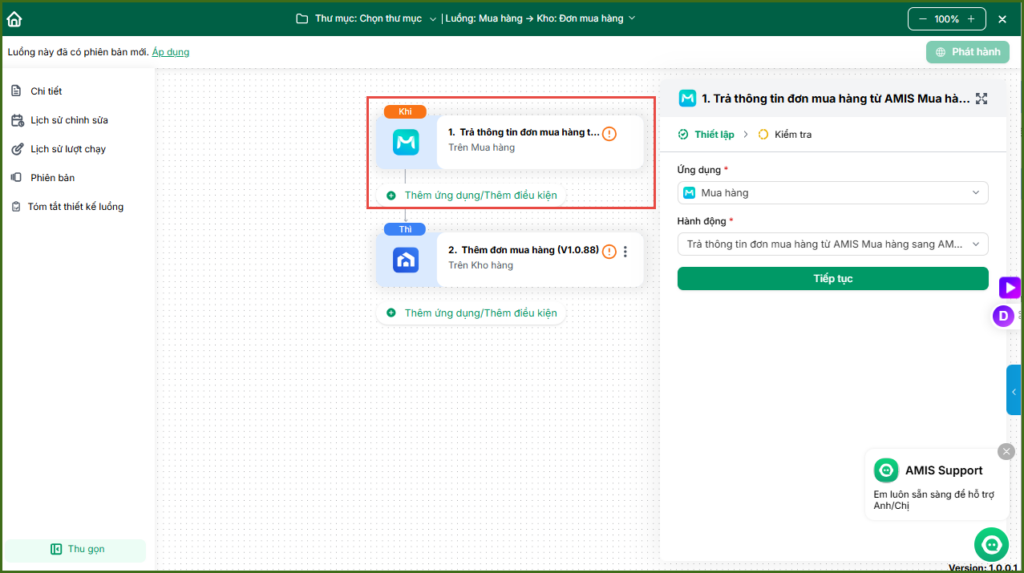Decrease zoom with the minus button
The image size is (1024, 573).
click(x=922, y=19)
